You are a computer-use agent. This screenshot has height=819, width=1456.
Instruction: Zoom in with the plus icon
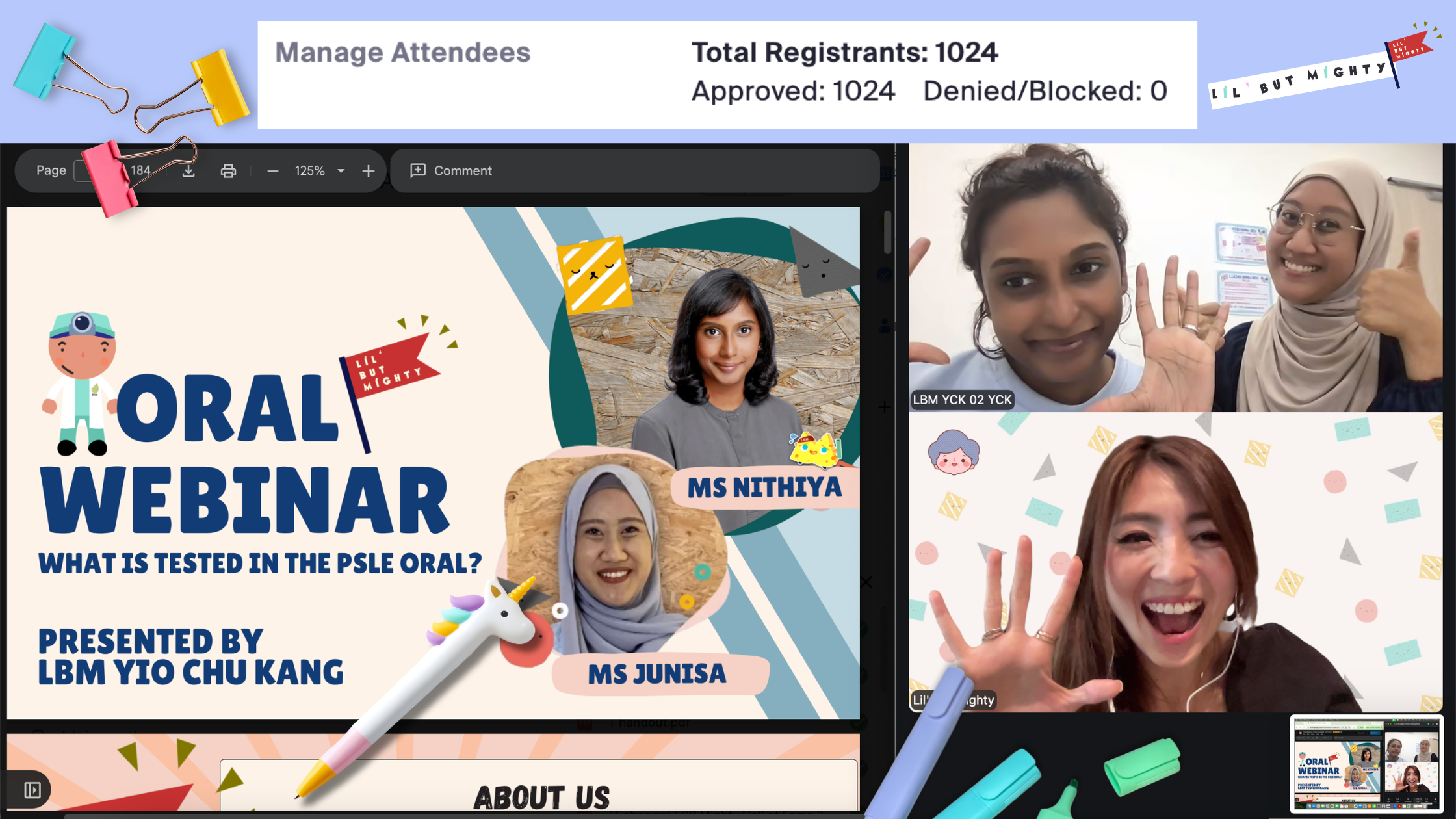pyautogui.click(x=369, y=171)
